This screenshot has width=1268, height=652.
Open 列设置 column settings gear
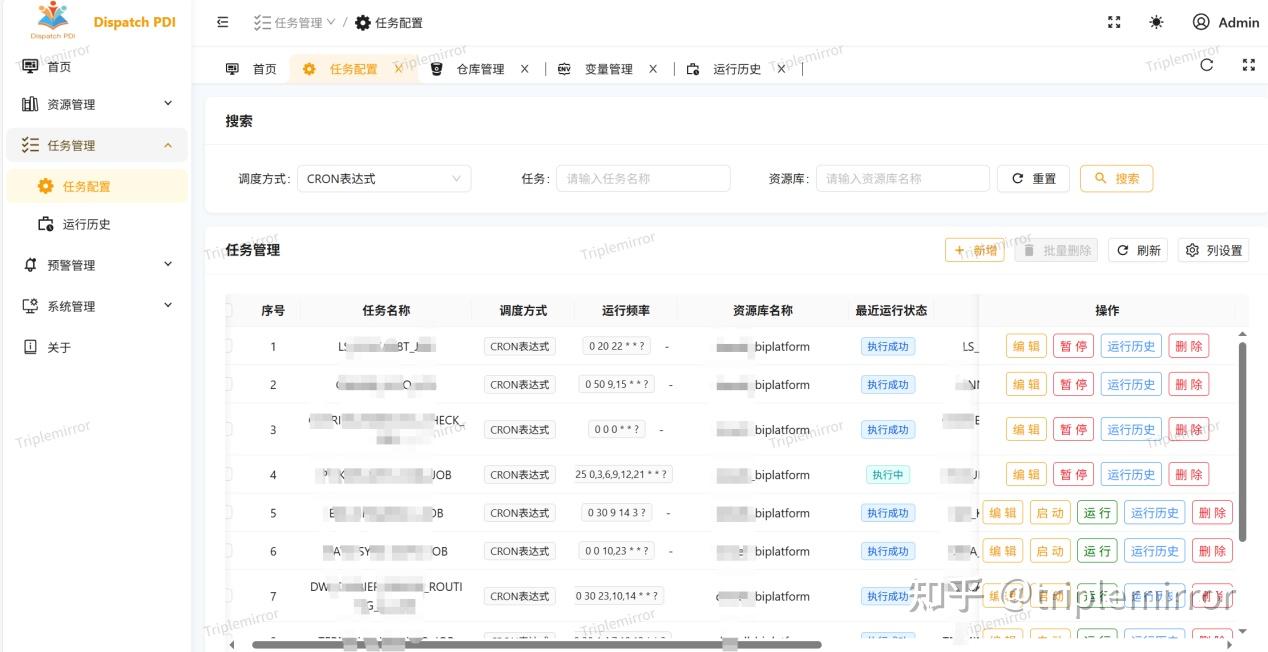tap(1213, 250)
